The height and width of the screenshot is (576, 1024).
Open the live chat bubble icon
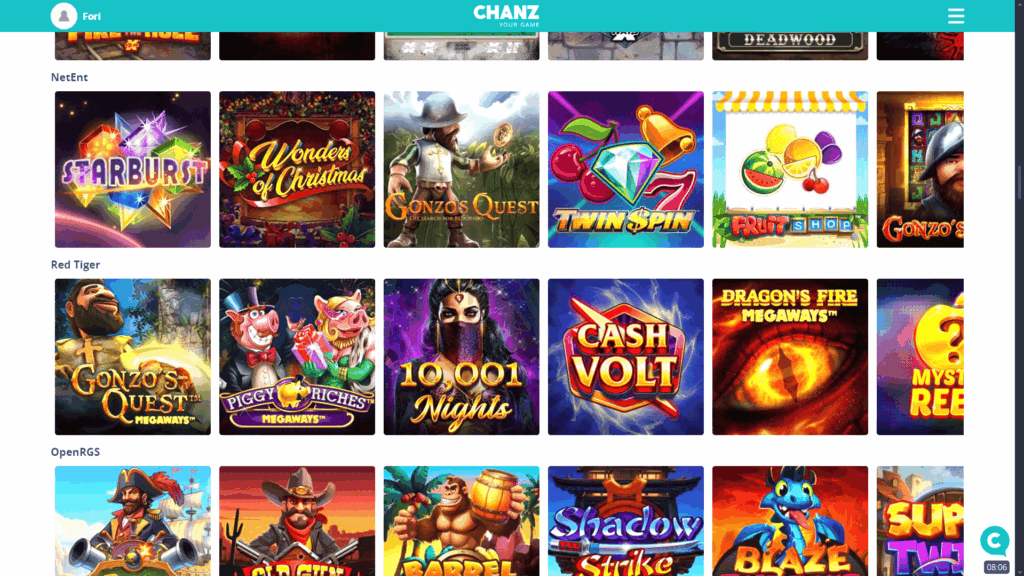click(994, 541)
